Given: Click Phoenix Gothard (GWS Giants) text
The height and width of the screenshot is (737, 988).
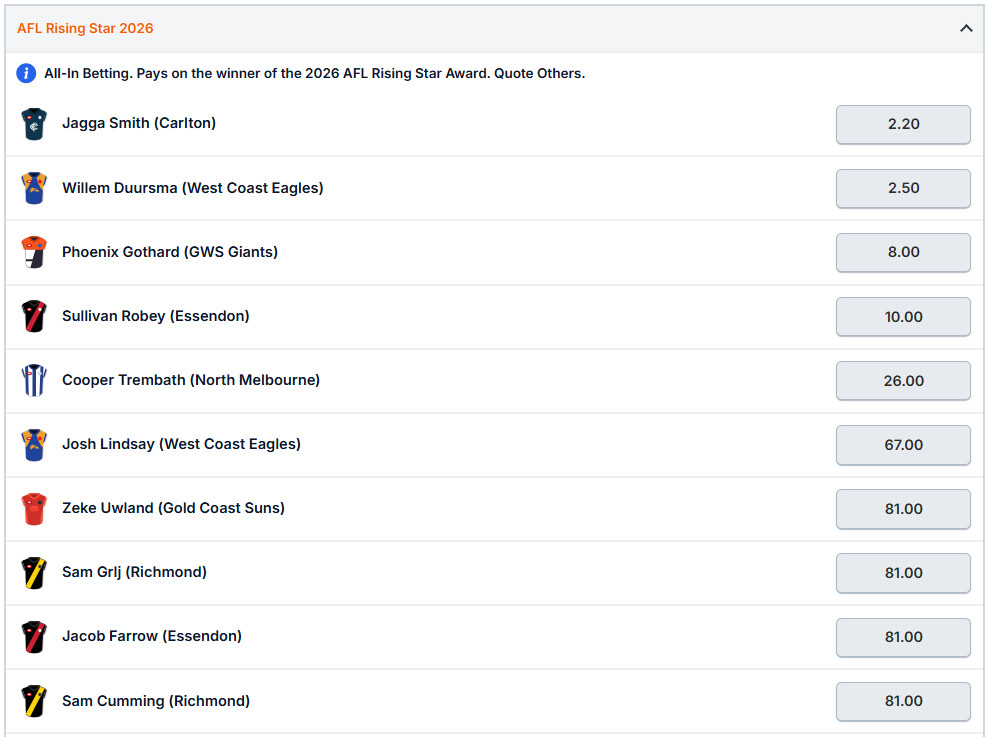Looking at the screenshot, I should coord(169,252).
